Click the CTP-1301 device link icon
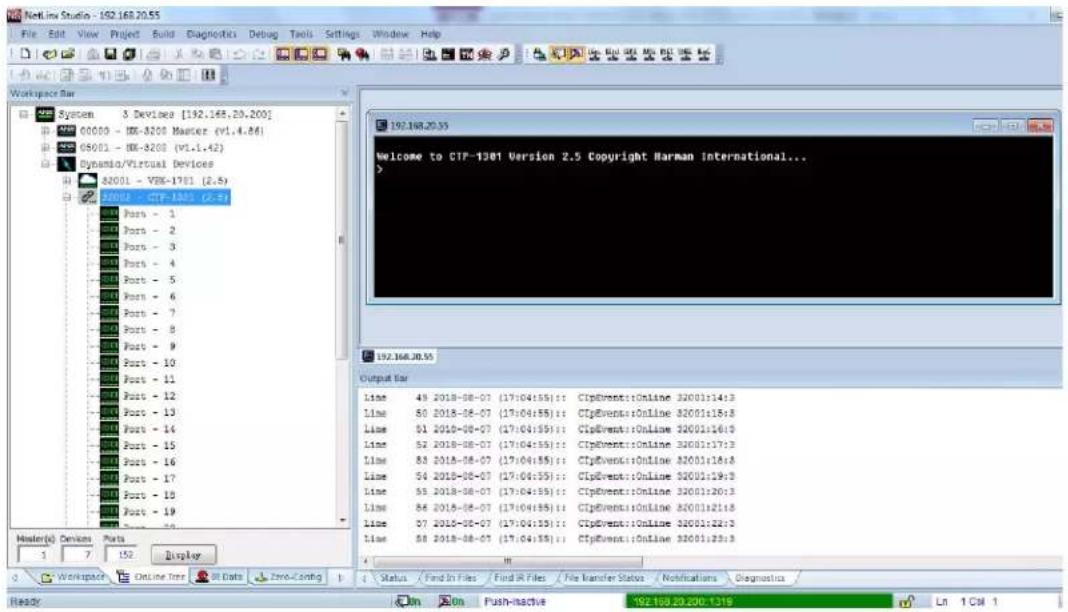Screen dimensions: 1068x612 pos(88,197)
